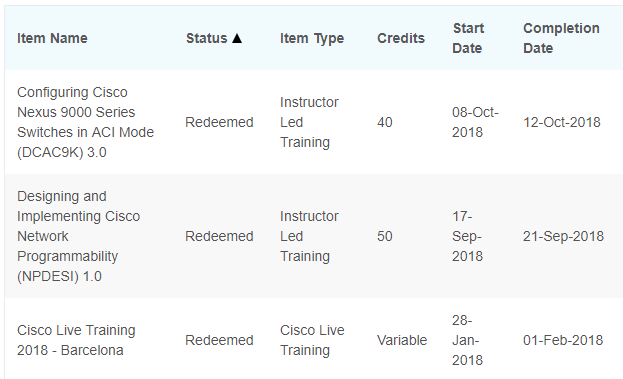Image resolution: width=623 pixels, height=379 pixels.
Task: Select Cisco Live Training 2018 - Barcelona
Action: [76, 340]
